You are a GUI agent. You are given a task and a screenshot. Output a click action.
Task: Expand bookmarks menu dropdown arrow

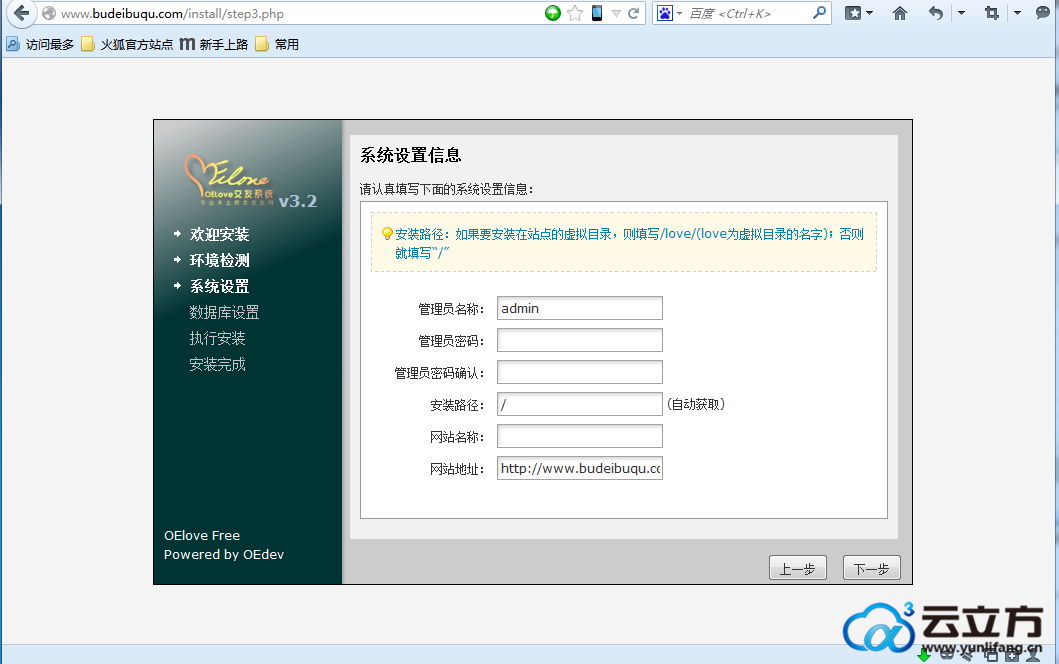pos(870,13)
